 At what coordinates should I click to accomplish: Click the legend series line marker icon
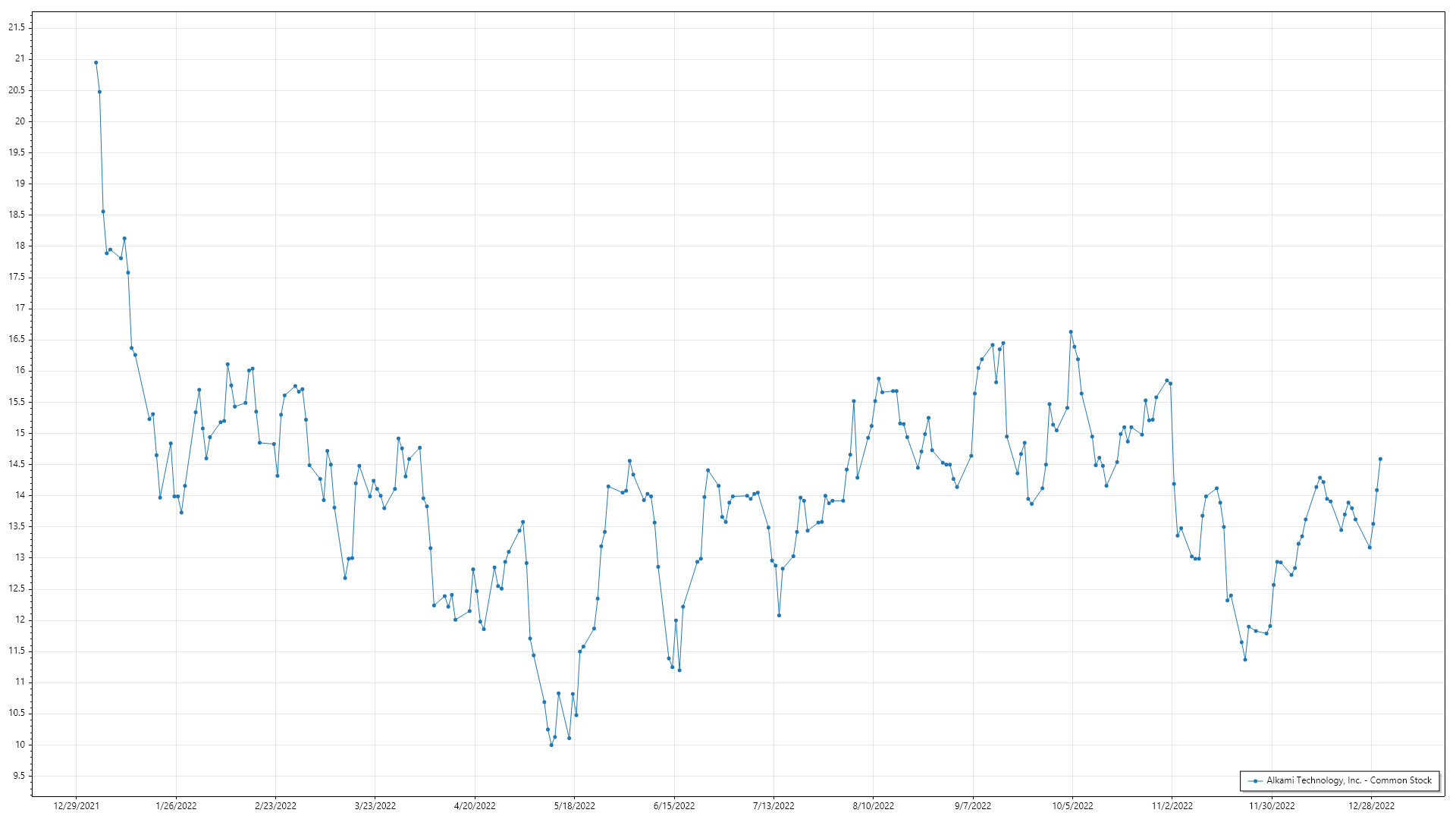coord(1255,780)
